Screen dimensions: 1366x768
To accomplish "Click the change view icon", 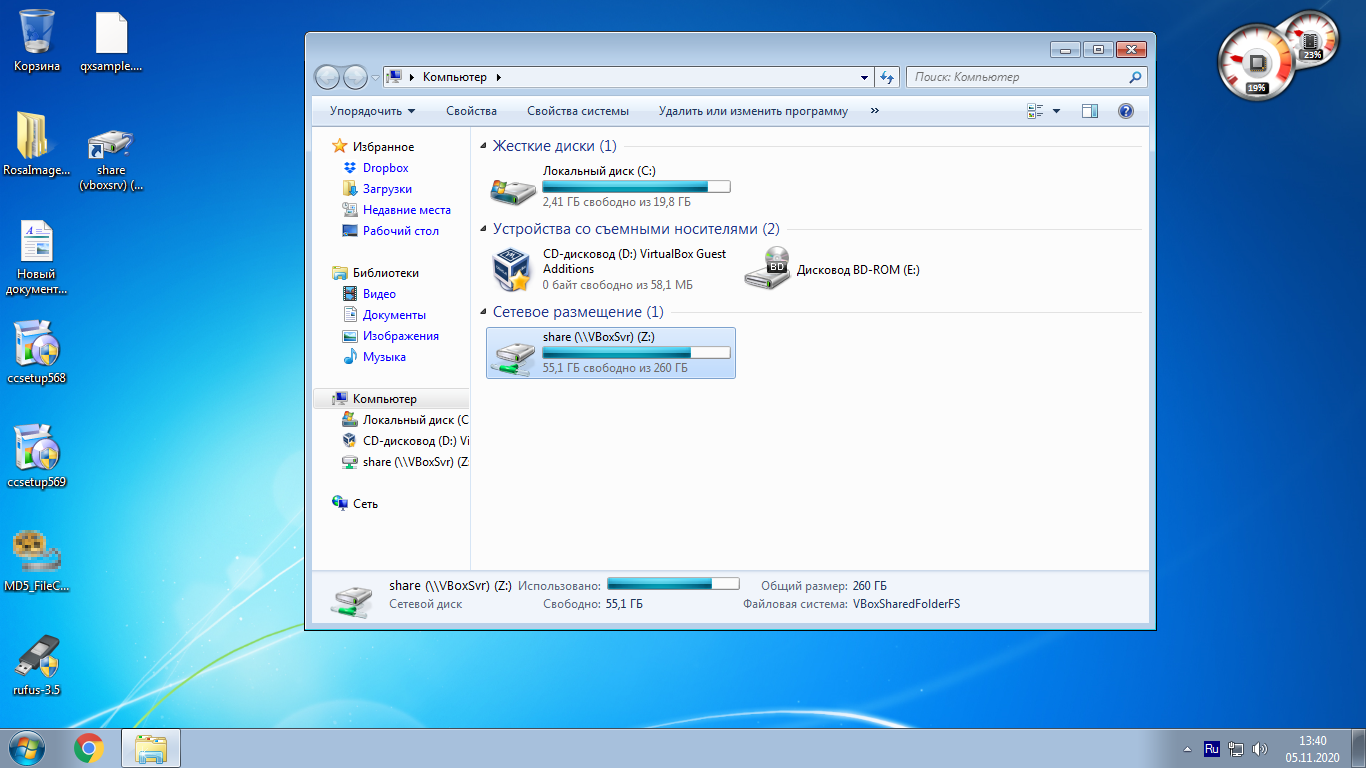I will 1036,111.
